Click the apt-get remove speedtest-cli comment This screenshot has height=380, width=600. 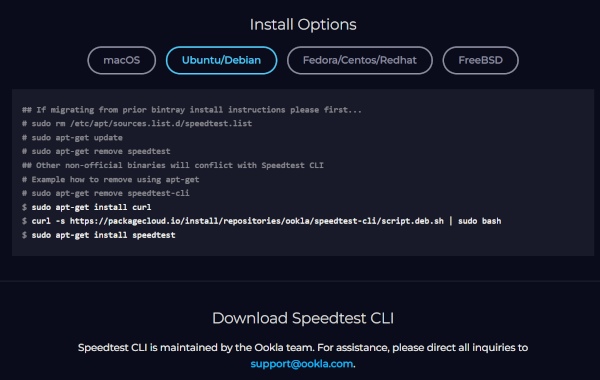[106, 193]
